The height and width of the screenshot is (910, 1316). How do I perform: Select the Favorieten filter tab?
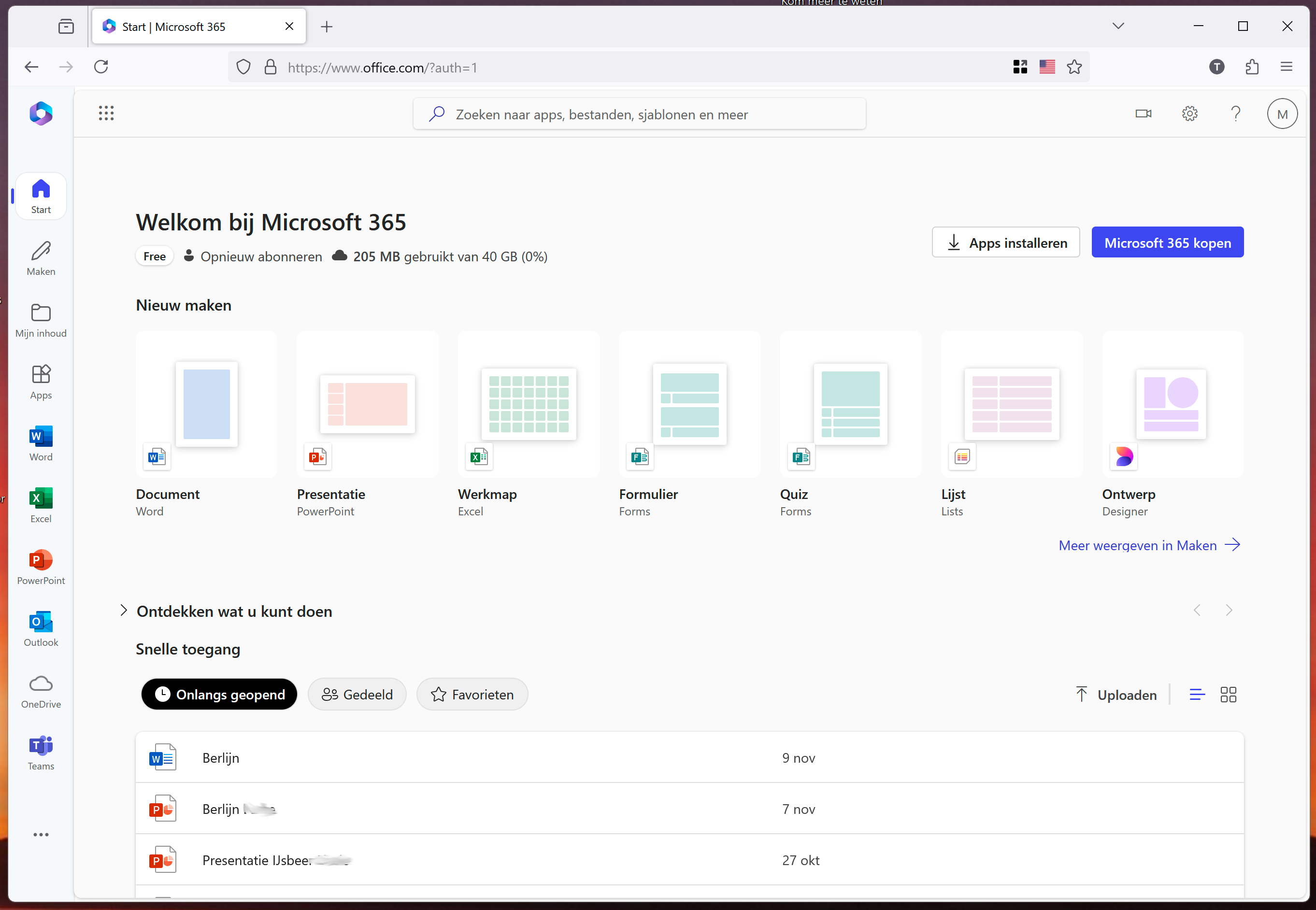472,694
